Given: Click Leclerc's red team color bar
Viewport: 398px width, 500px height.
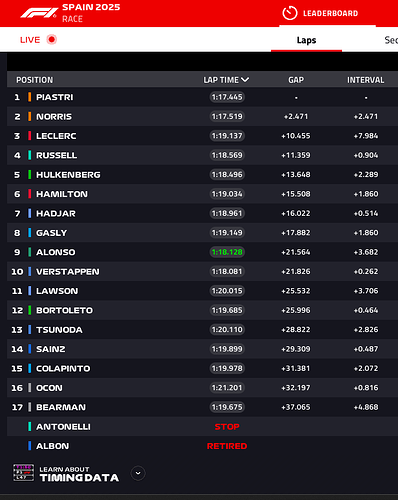Looking at the screenshot, I should tap(30, 136).
